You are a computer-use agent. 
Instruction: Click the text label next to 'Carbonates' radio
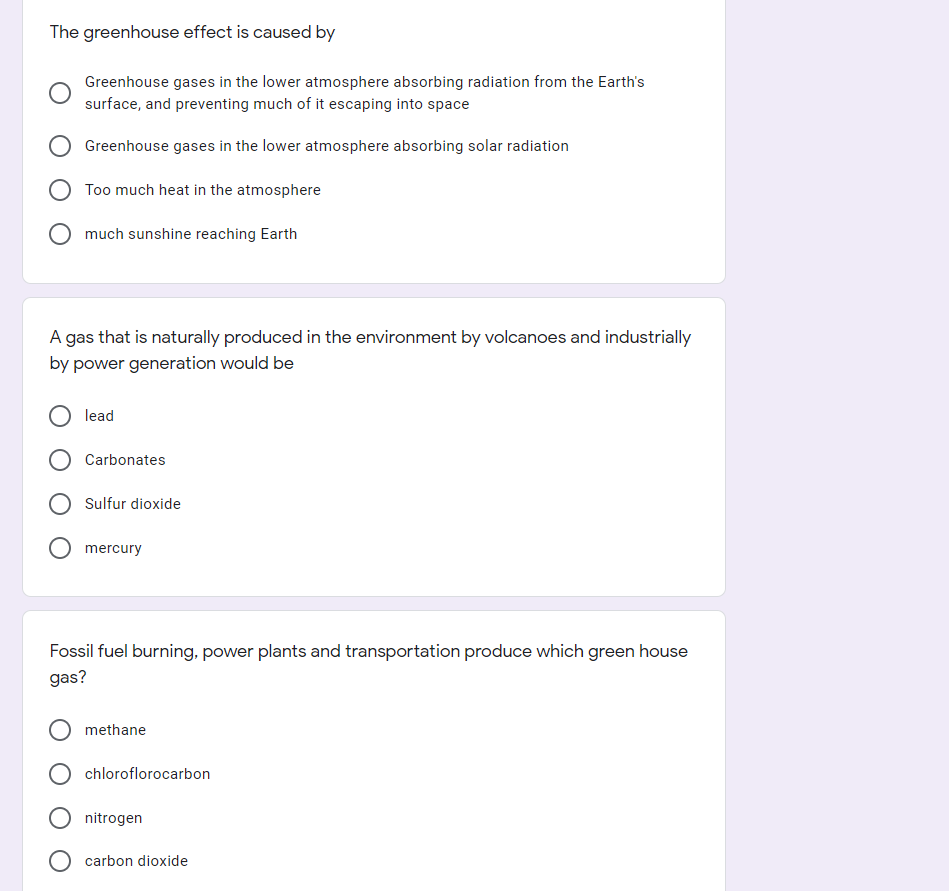125,460
